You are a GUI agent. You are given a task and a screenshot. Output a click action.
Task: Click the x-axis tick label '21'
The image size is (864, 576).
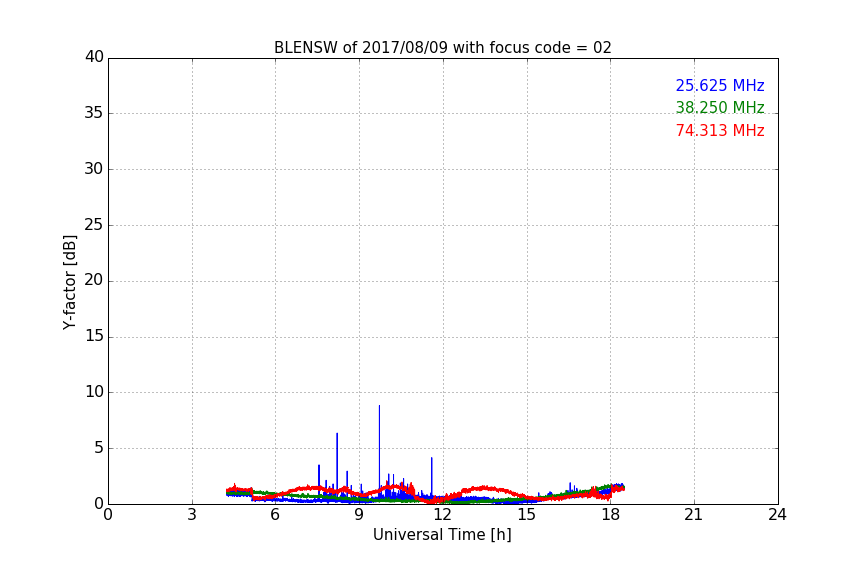pos(694,515)
